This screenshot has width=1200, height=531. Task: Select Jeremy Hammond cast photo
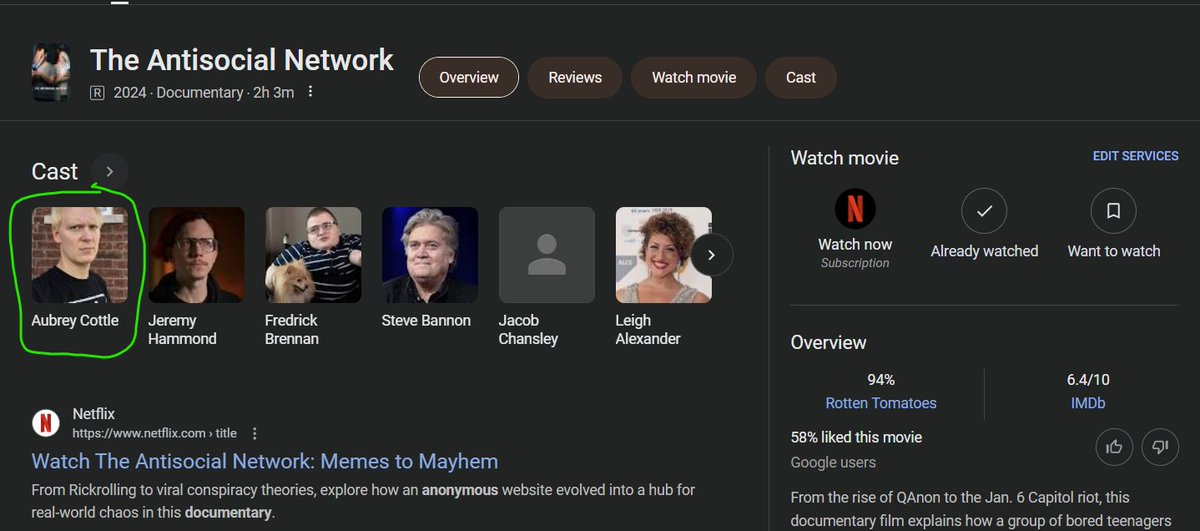click(197, 255)
